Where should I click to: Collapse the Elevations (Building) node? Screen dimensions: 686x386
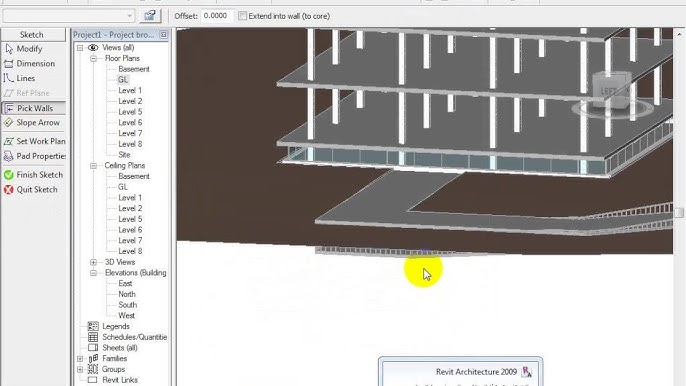(94, 273)
